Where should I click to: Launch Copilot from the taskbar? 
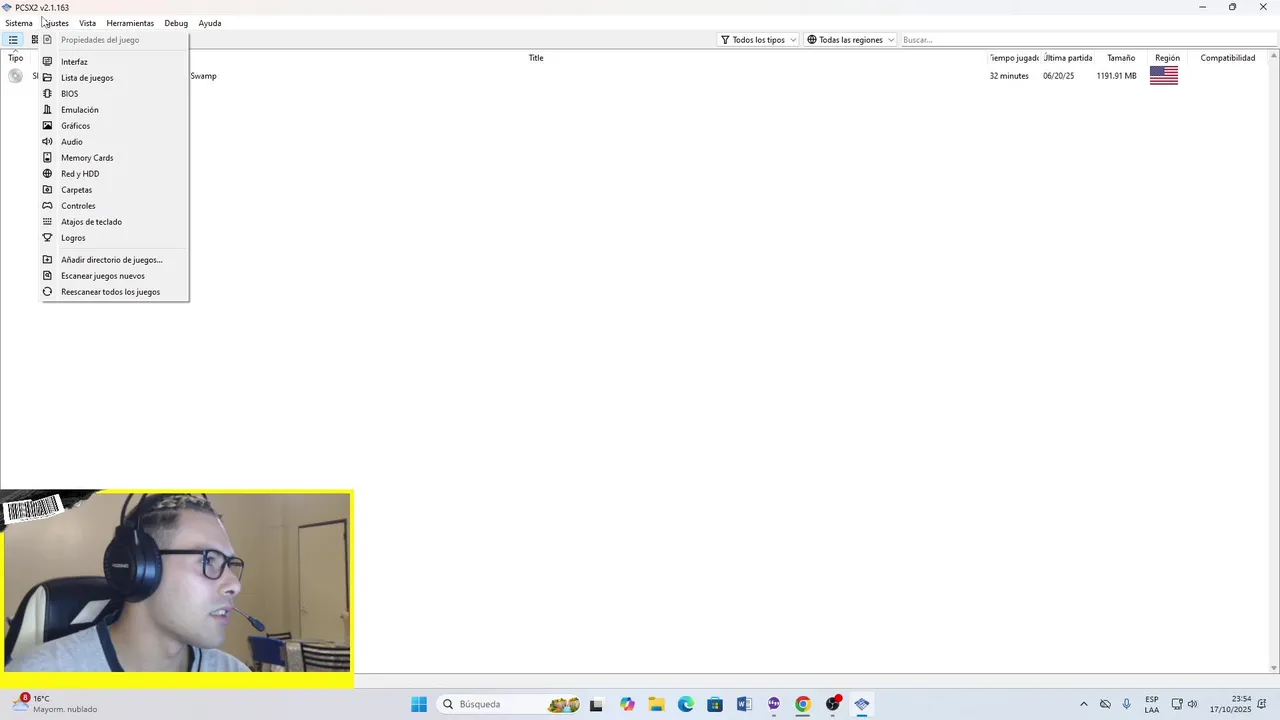(x=627, y=704)
